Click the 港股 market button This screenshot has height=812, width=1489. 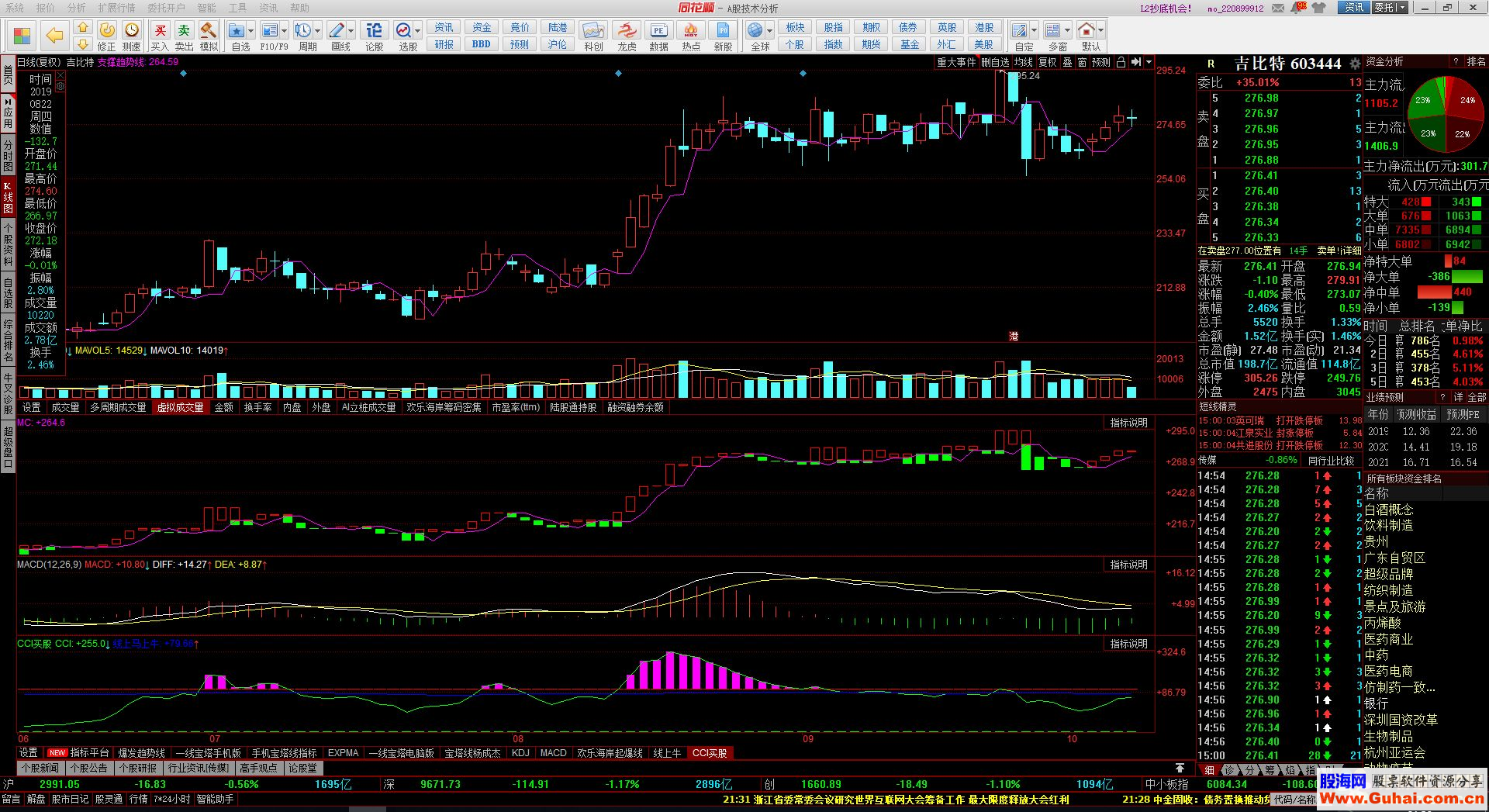pyautogui.click(x=984, y=27)
